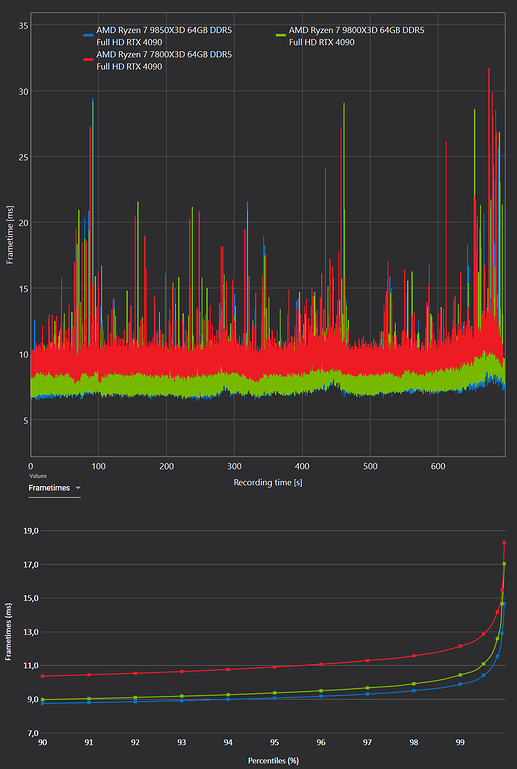Select the AMD Ryzen 7 9800X3D legend label

tap(356, 36)
